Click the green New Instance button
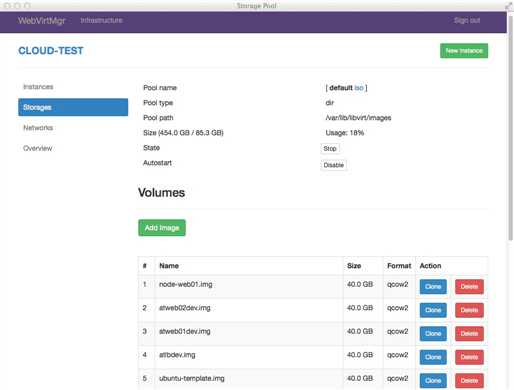Image resolution: width=514 pixels, height=390 pixels. [x=464, y=51]
